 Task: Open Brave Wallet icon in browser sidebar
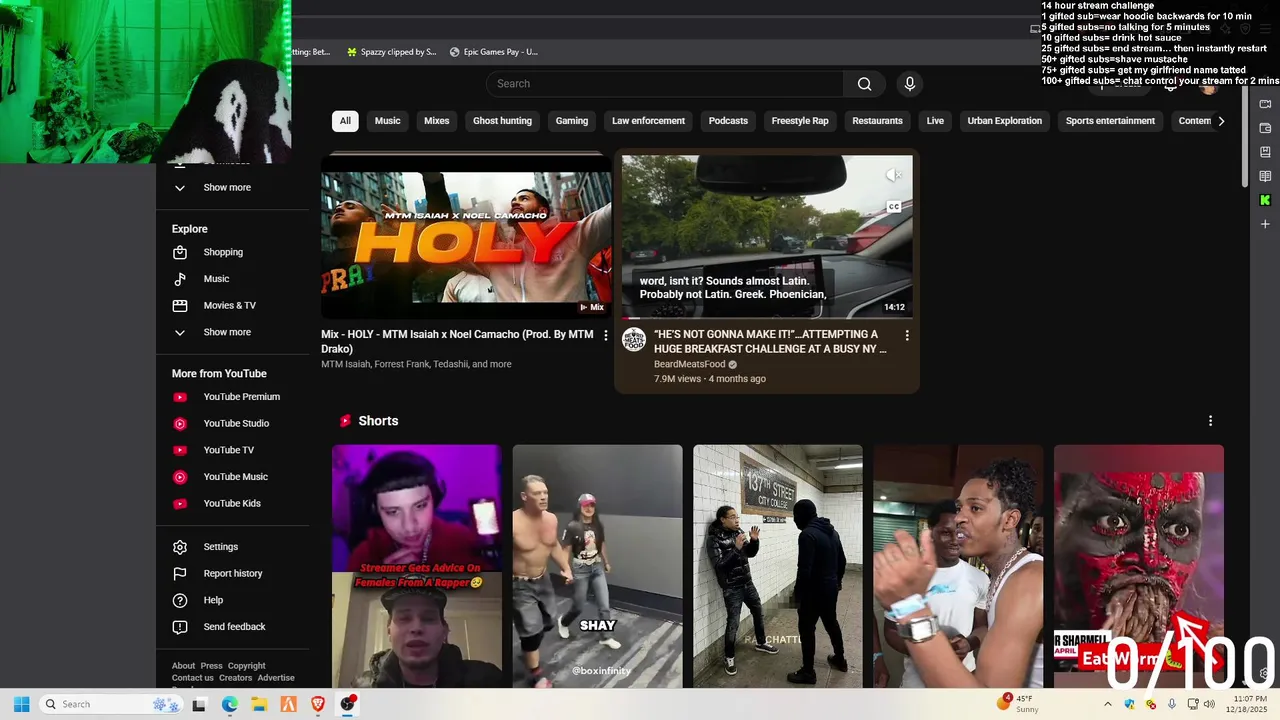(1265, 128)
